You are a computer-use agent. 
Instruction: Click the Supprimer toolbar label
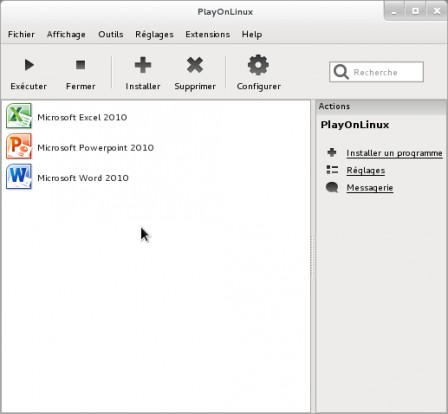[195, 87]
